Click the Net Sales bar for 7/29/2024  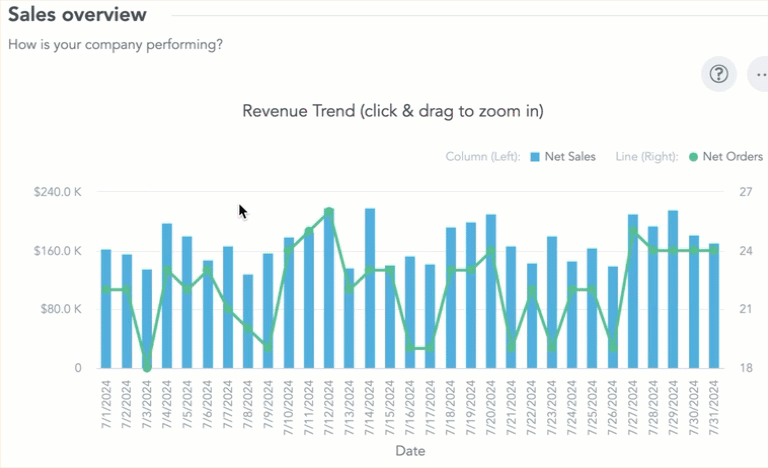(673, 289)
